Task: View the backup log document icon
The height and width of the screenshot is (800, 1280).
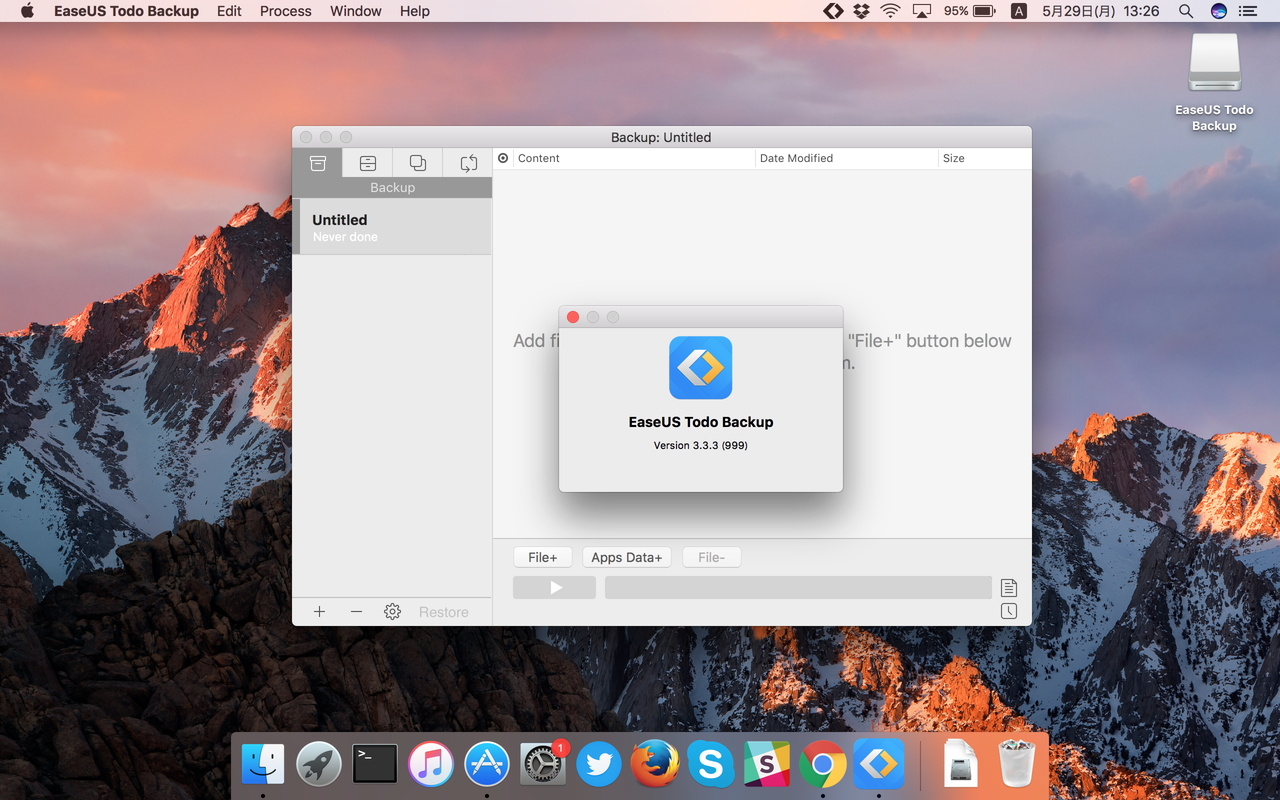Action: click(x=1009, y=587)
